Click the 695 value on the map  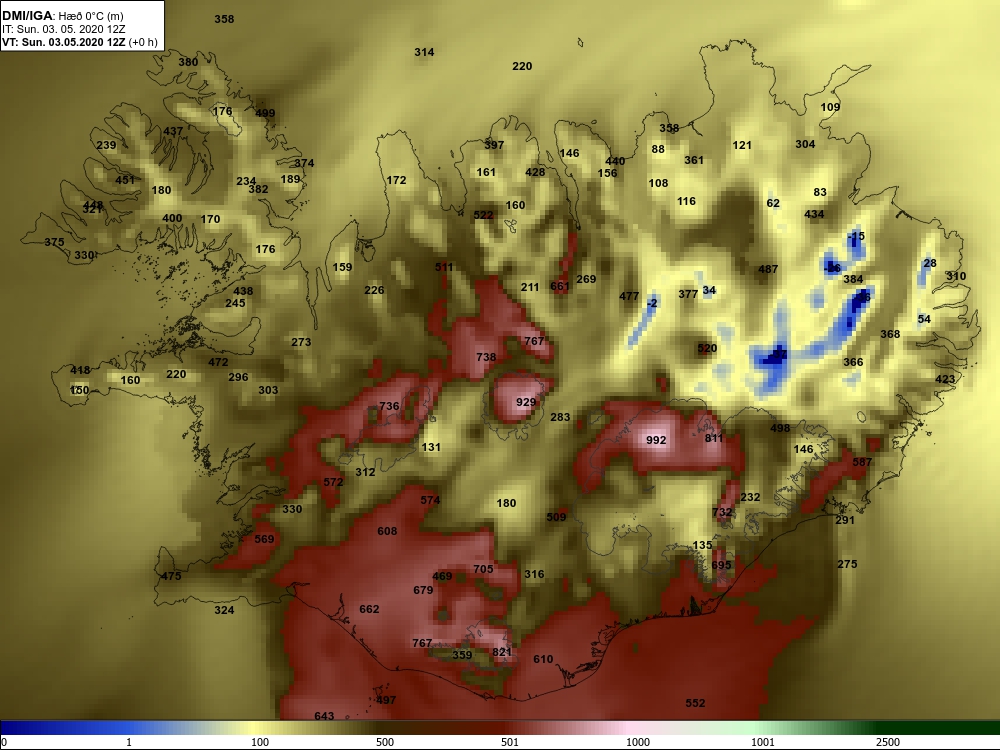721,565
